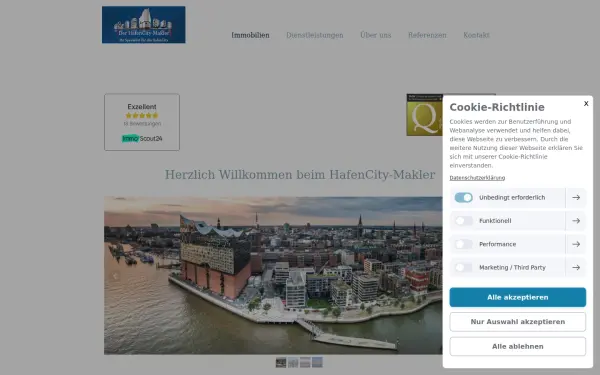Click the gold Q quality seal

pos(424,115)
